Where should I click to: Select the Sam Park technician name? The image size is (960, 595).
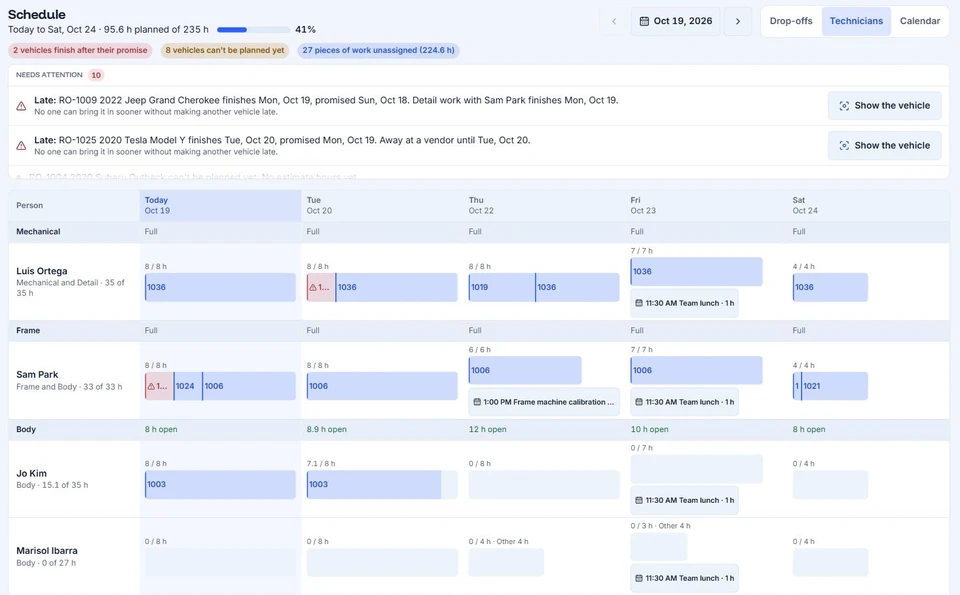pyautogui.click(x=37, y=374)
